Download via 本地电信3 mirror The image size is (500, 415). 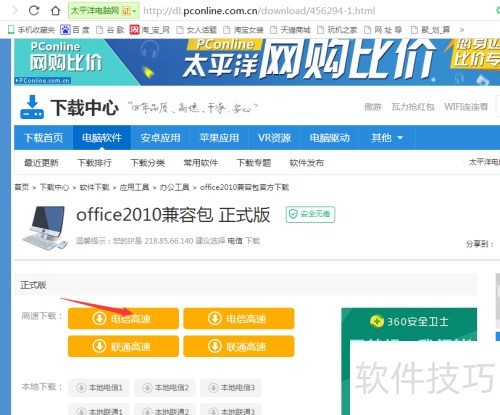pyautogui.click(x=231, y=388)
